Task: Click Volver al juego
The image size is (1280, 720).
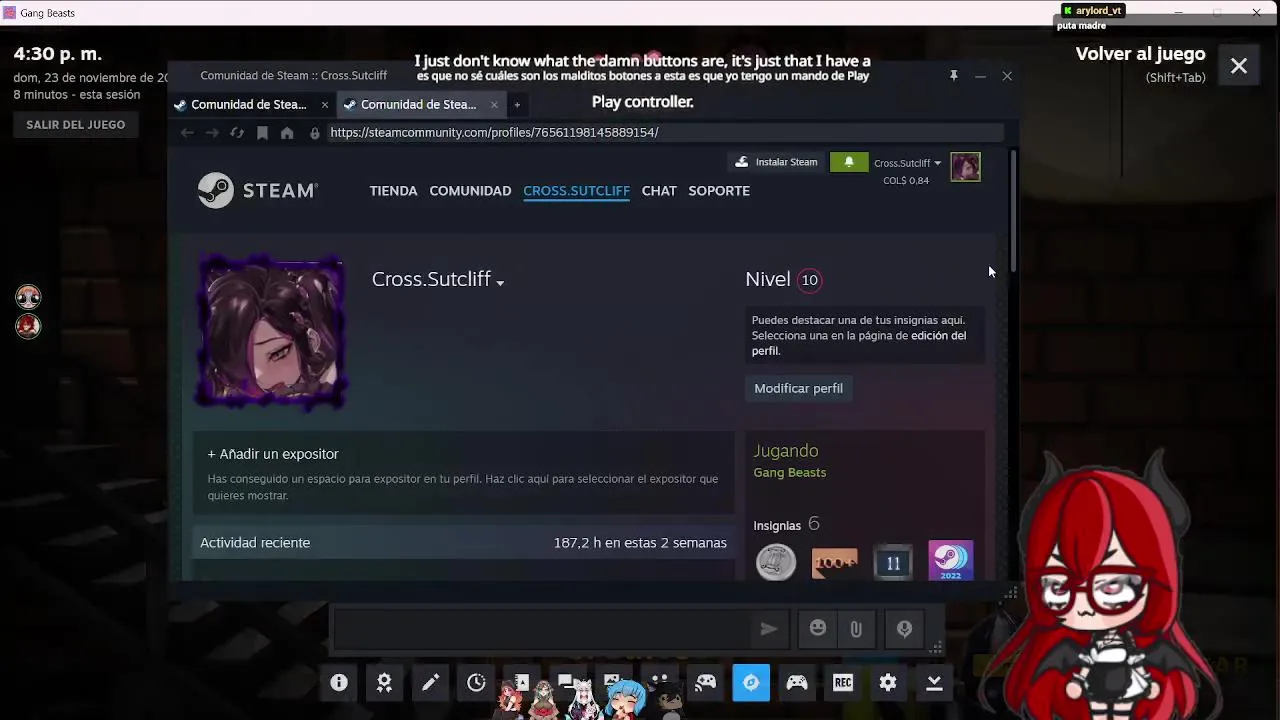Action: click(1140, 54)
